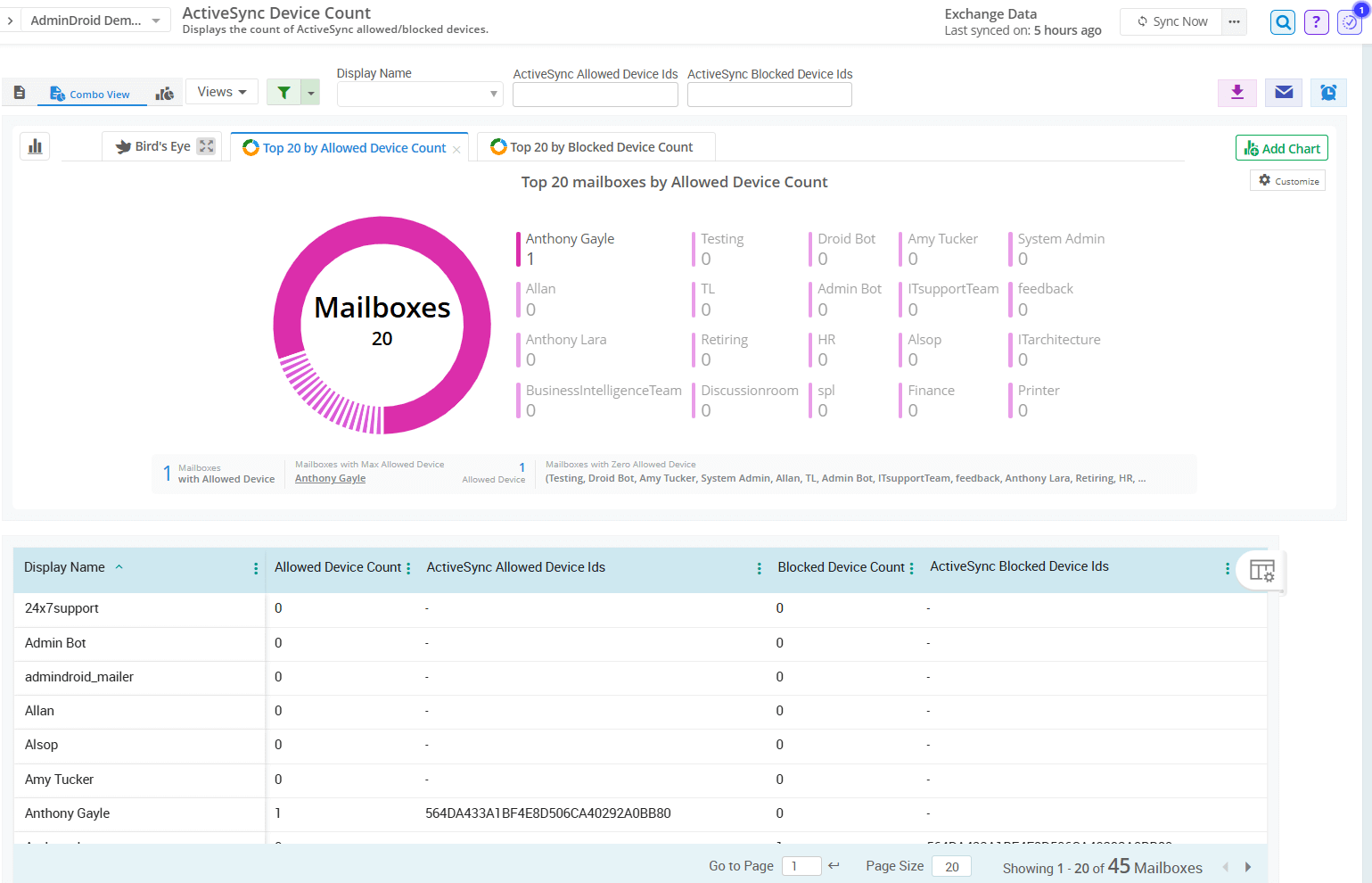Schedule the report using the alarm clock icon

click(1328, 92)
